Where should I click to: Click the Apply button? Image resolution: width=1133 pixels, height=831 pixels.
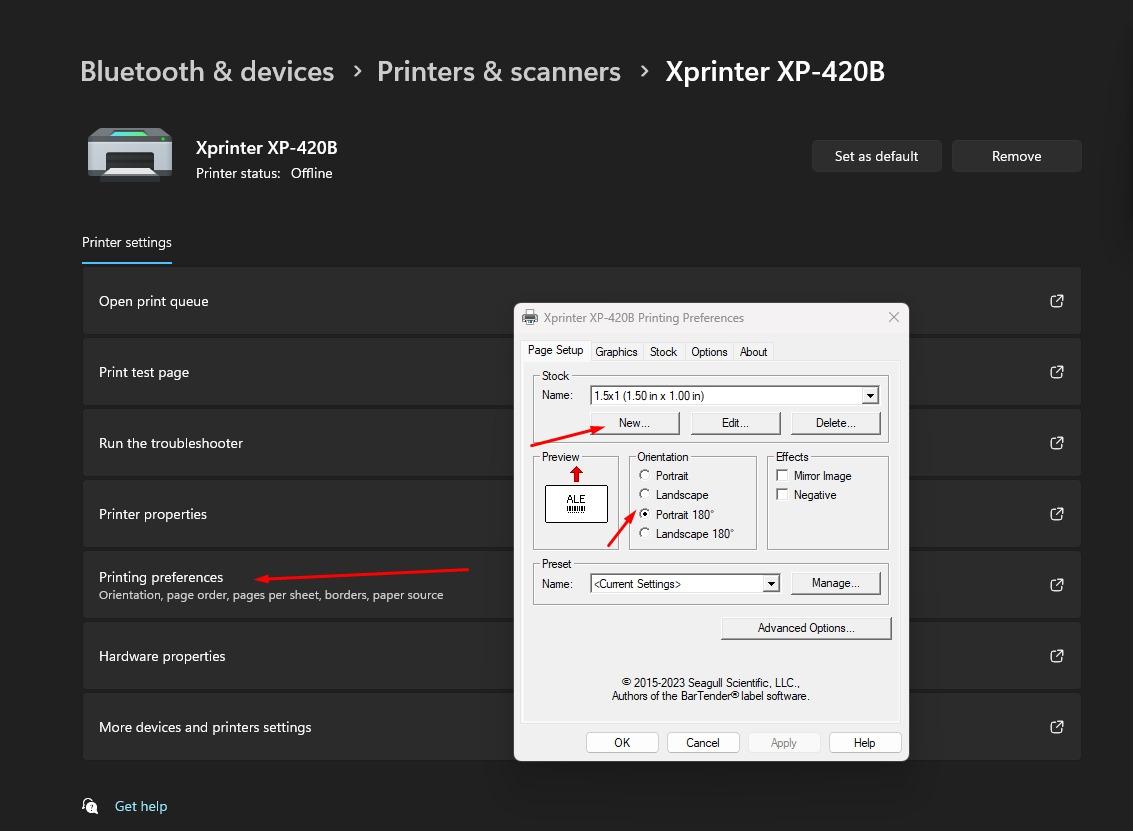pos(784,743)
